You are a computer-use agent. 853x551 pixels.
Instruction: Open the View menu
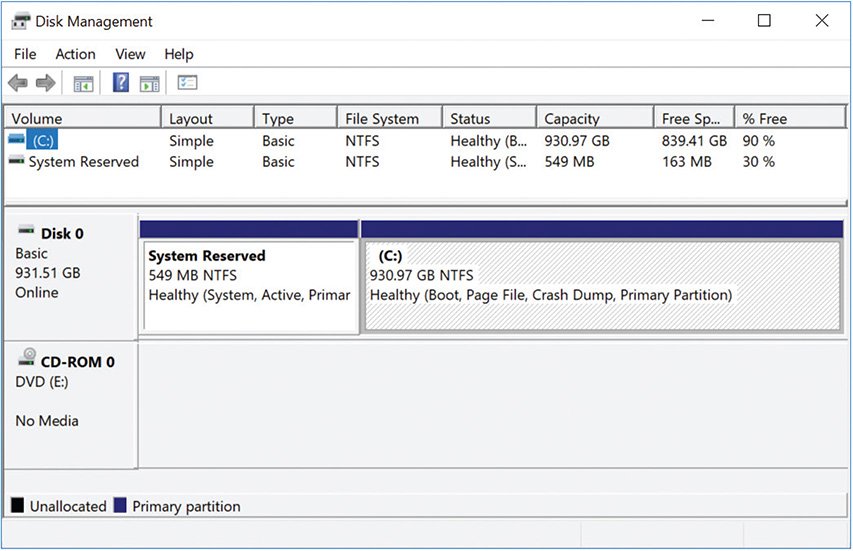click(130, 54)
